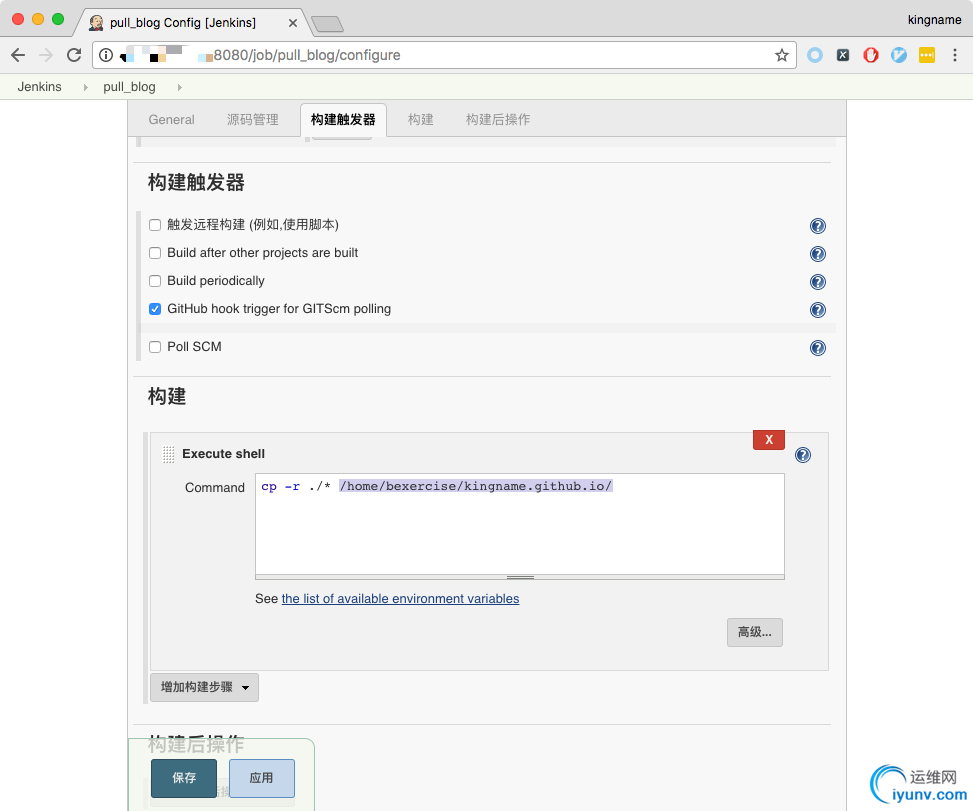Screen dimensions: 973x811
Task: Go to pull_blog breadcrumb link
Action: coord(129,87)
